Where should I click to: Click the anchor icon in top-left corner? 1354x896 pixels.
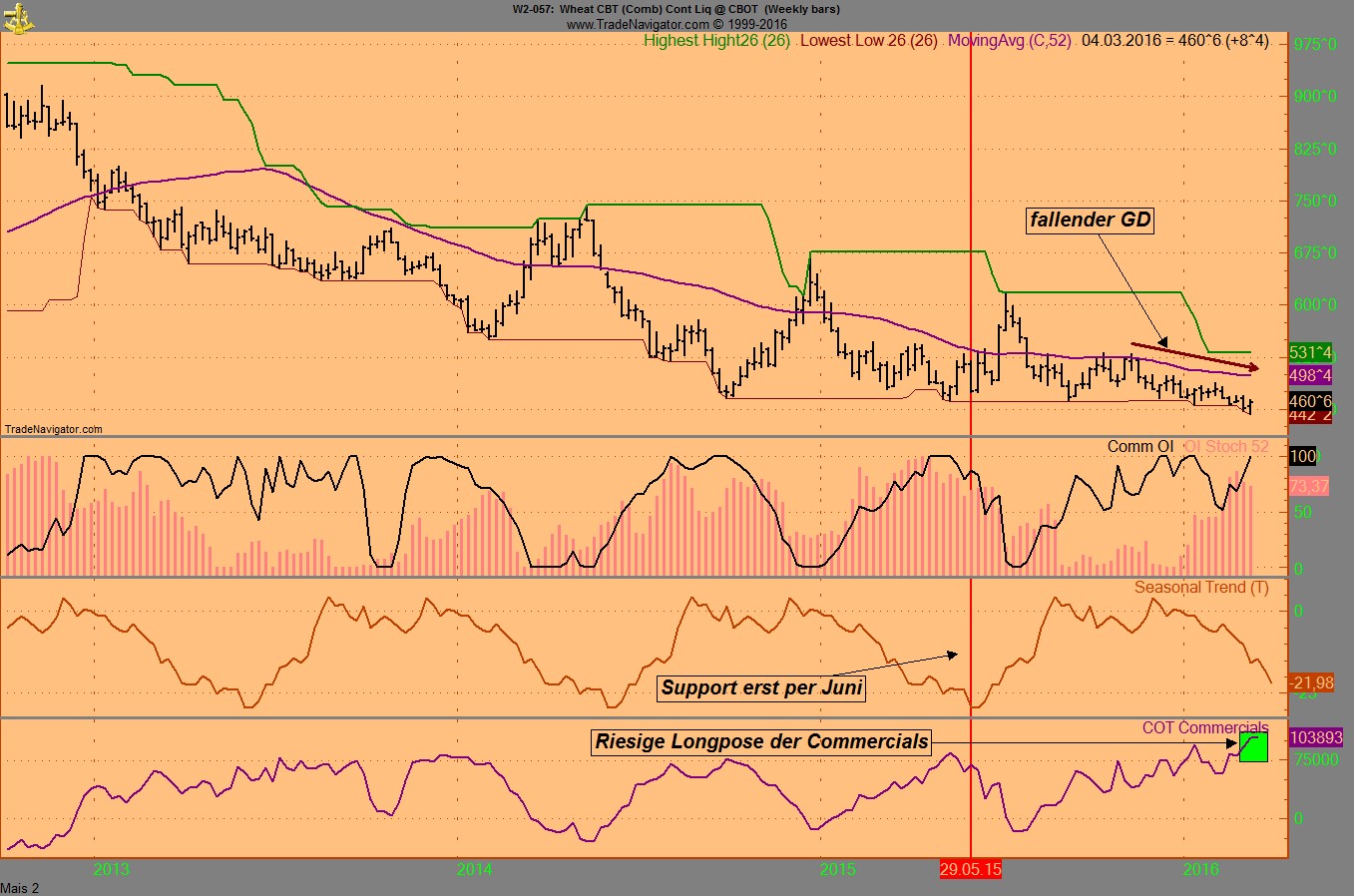click(x=16, y=16)
